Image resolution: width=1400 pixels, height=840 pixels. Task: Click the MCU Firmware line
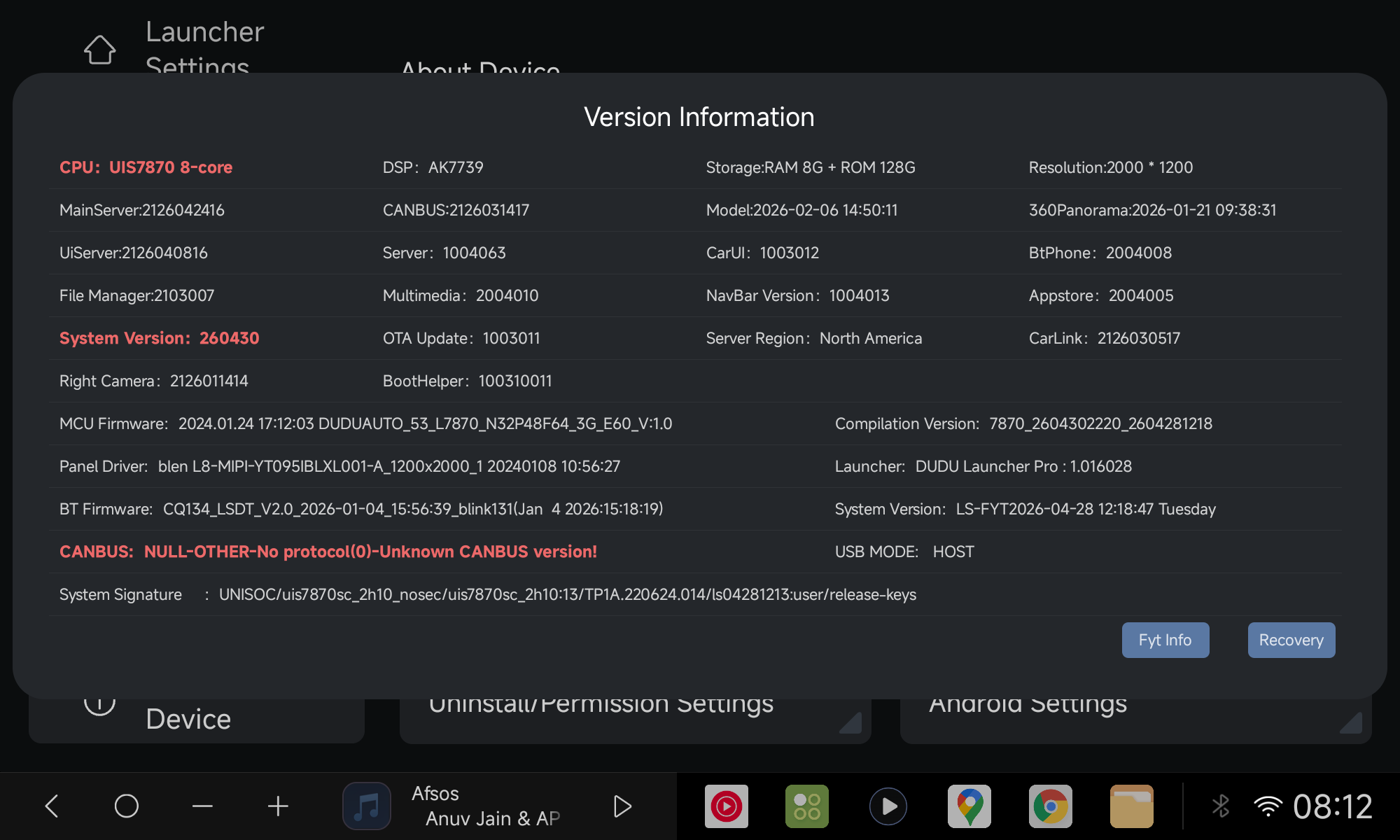366,423
